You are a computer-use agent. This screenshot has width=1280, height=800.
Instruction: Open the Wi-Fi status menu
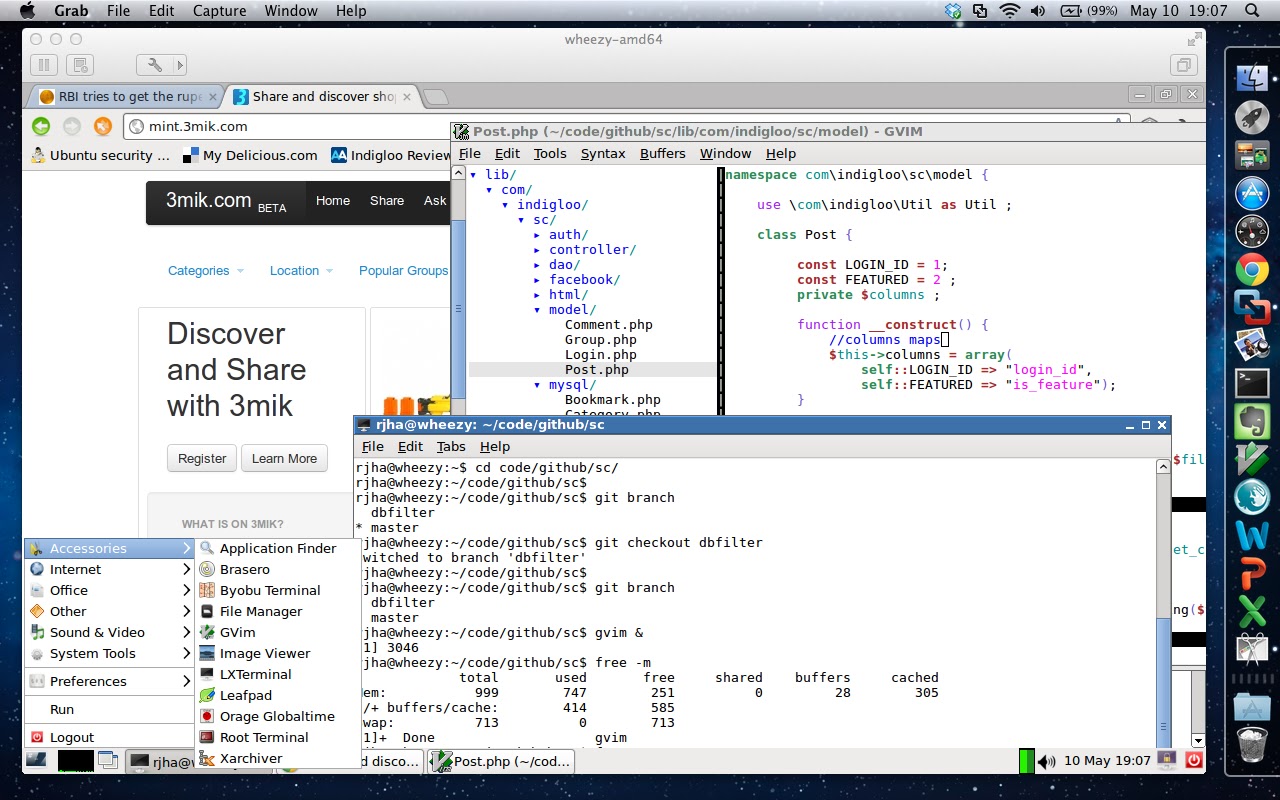coord(1009,11)
